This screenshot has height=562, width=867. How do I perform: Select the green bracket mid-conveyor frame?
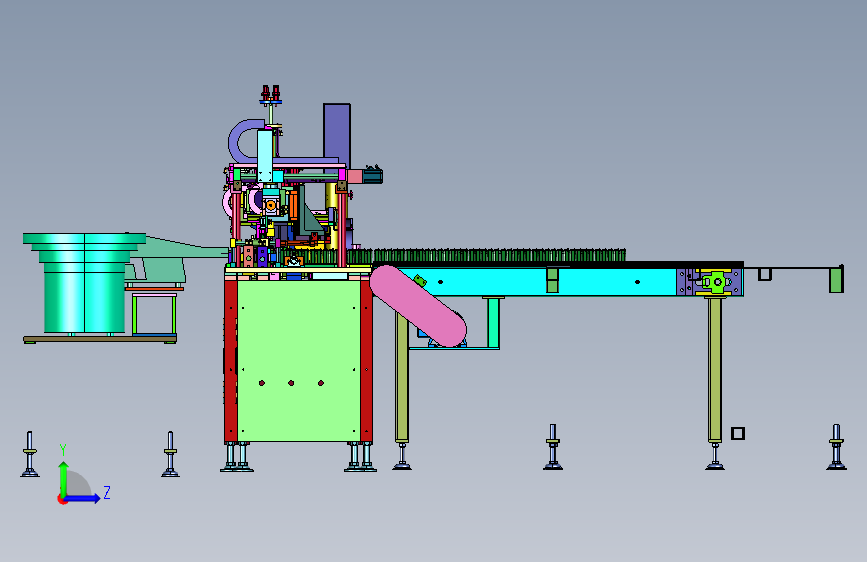click(552, 280)
